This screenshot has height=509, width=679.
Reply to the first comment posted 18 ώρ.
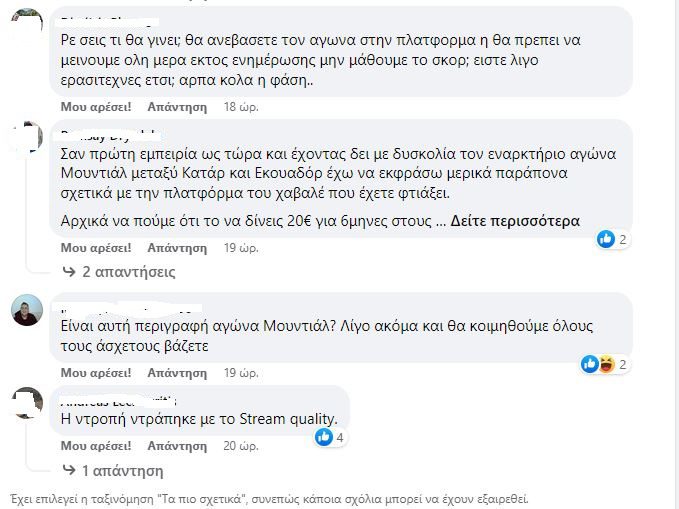[177, 107]
